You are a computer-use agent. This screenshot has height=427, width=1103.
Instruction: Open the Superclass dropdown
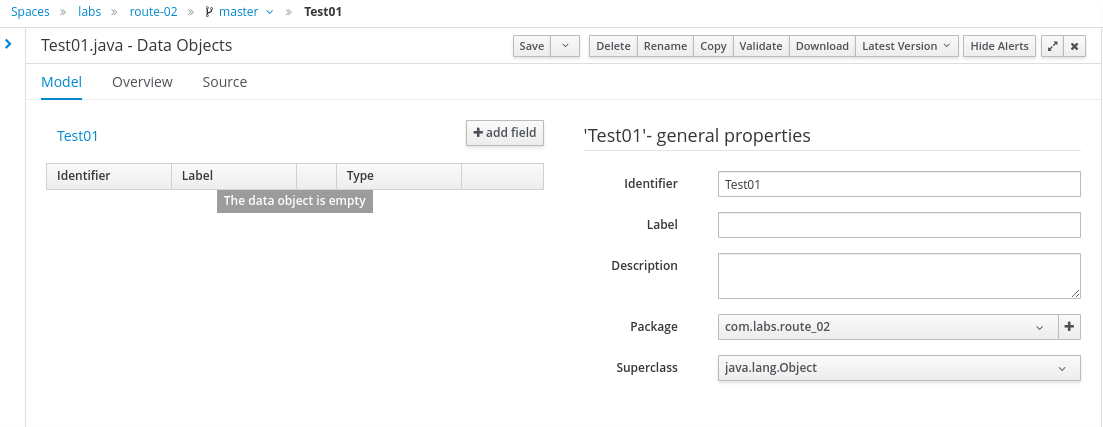pyautogui.click(x=898, y=368)
